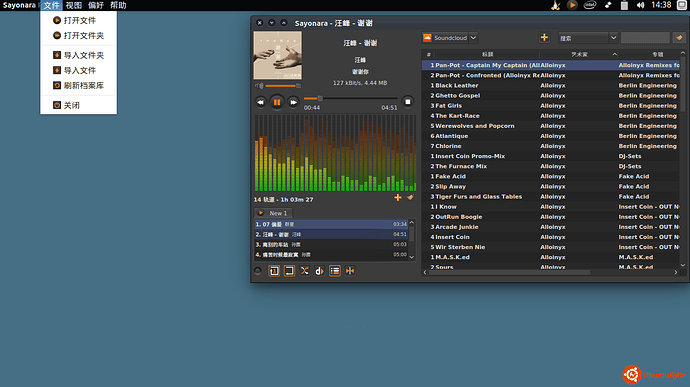Select Tiger Furs and Glass Tables track

pos(551,197)
